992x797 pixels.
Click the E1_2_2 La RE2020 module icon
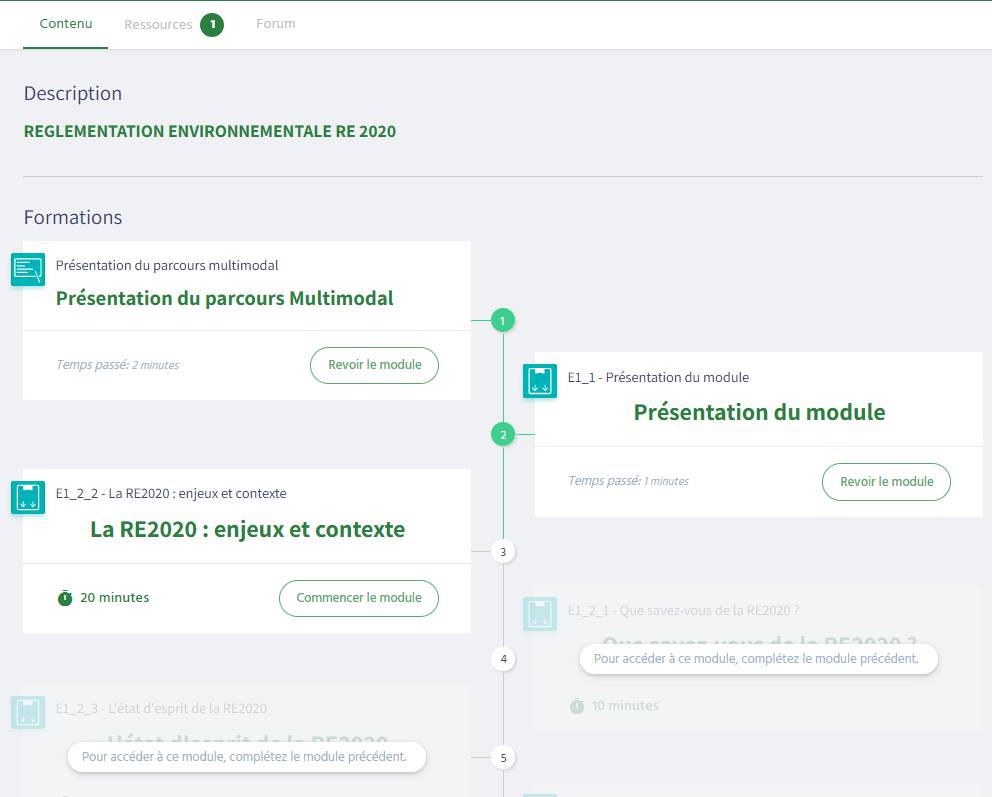tap(28, 497)
